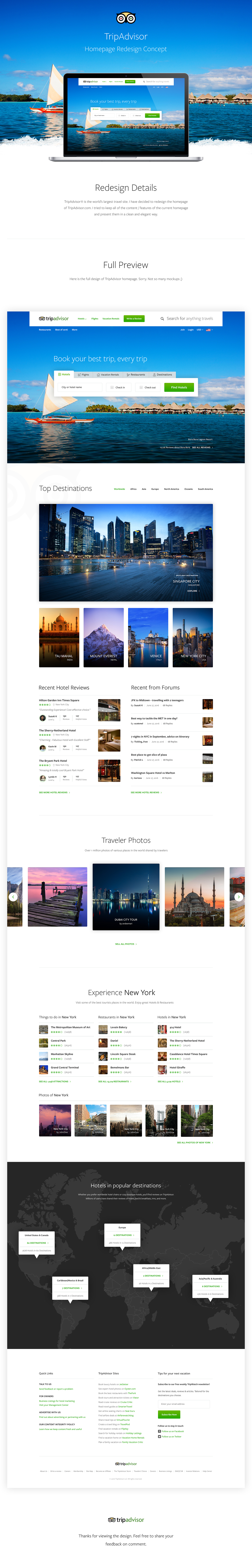Click the green Find Hotels button
Viewport: 252px width, 1568px height.
[179, 387]
